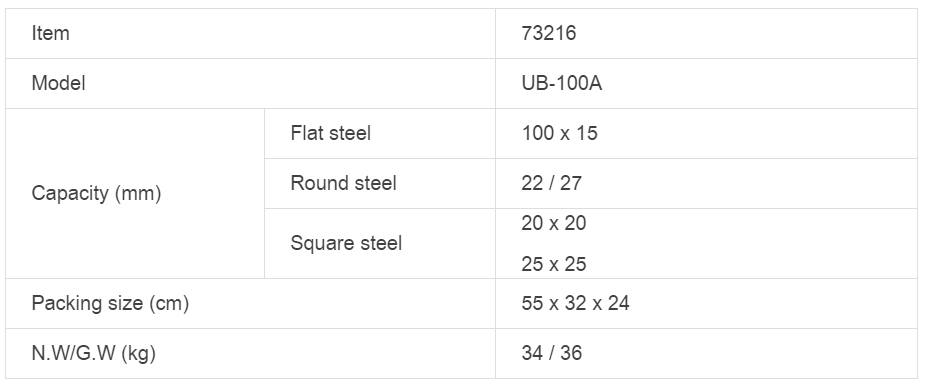Select item number 73216
The width and height of the screenshot is (926, 388).
tap(549, 33)
